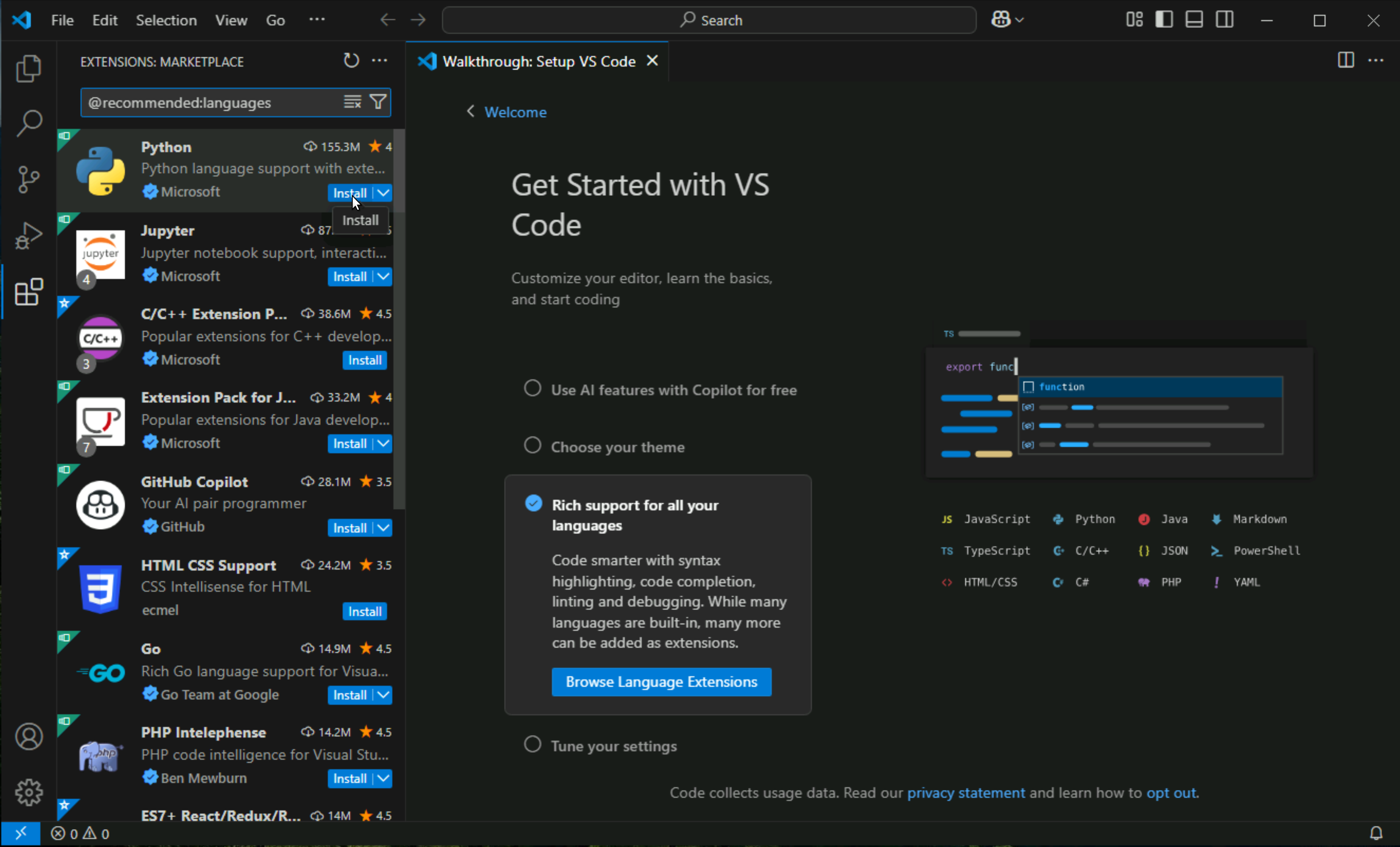Click the extensions search input field
Screen dimensions: 1400x847
[x=210, y=103]
